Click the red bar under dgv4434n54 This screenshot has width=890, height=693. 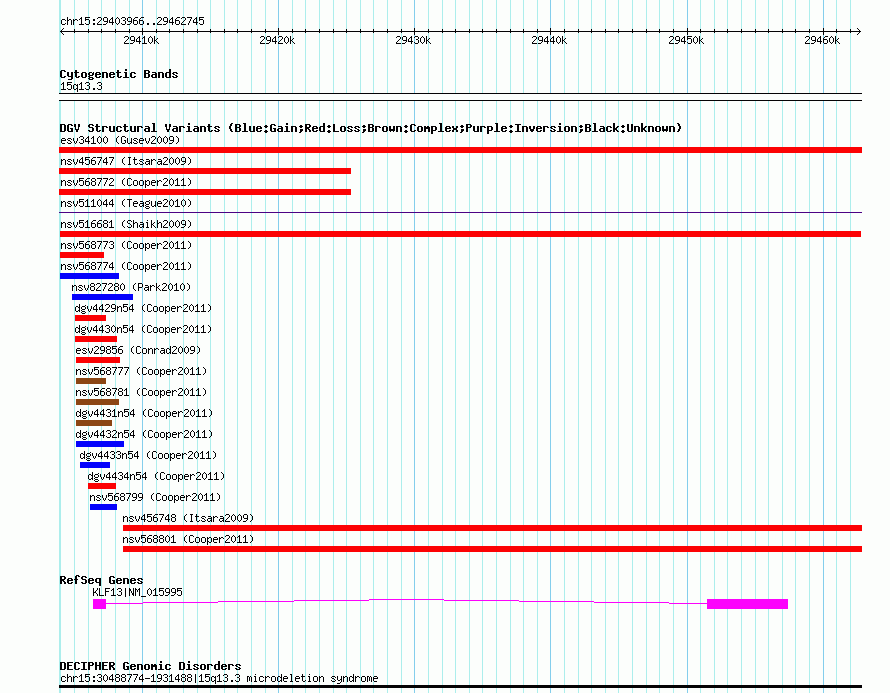102,486
